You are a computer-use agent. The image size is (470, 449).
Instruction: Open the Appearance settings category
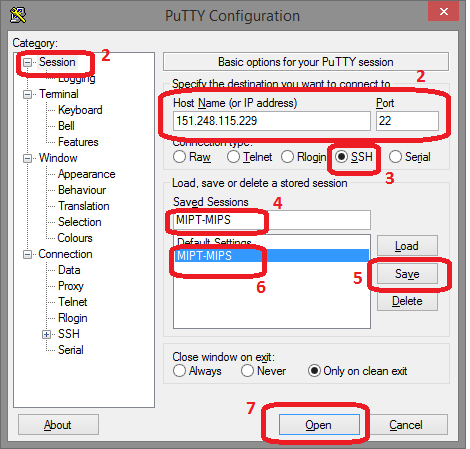pos(87,174)
